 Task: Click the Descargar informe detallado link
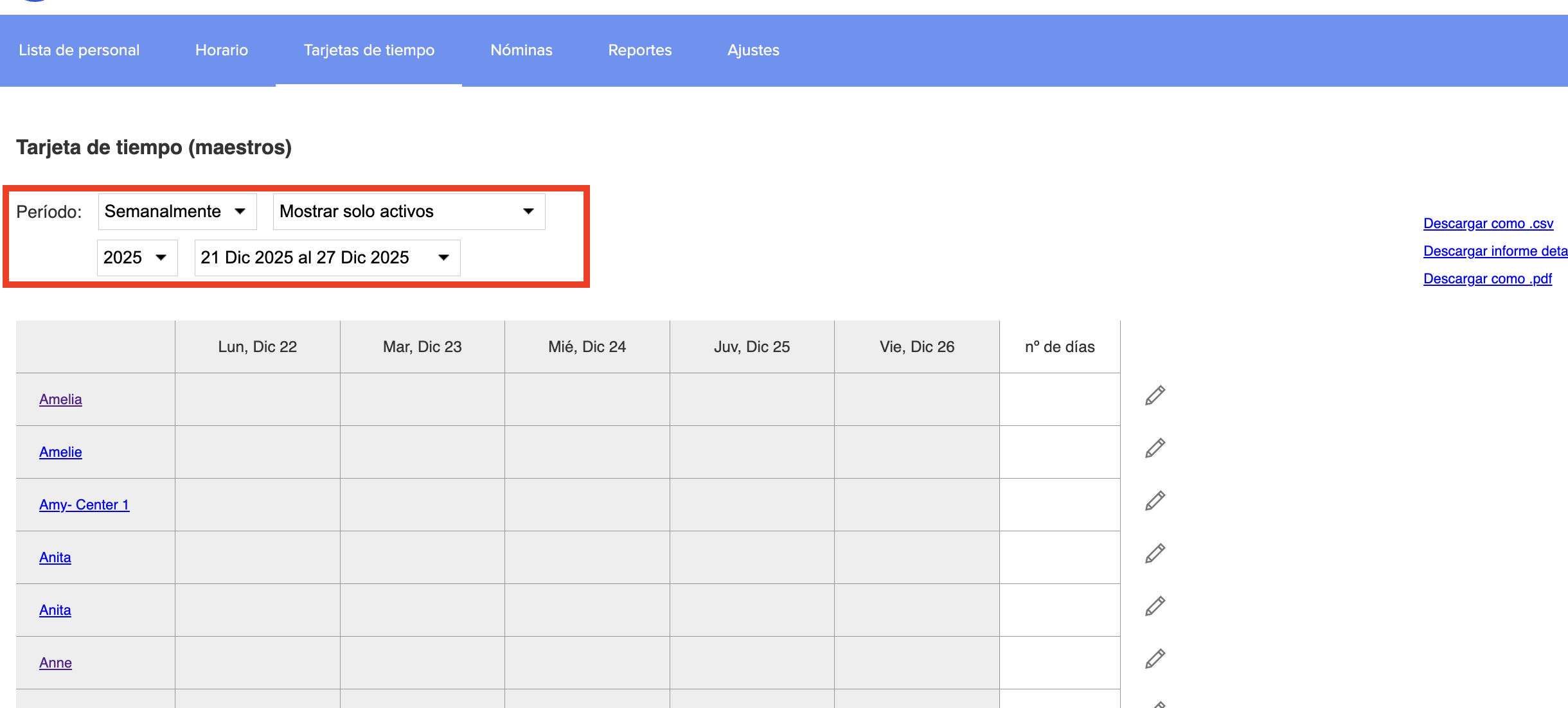click(x=1495, y=251)
